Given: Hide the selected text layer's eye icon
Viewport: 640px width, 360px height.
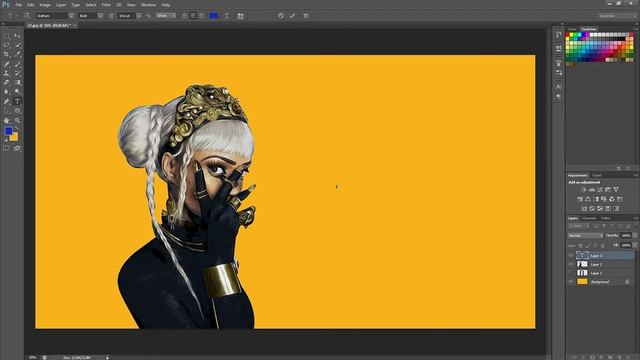Looking at the screenshot, I should [x=571, y=256].
